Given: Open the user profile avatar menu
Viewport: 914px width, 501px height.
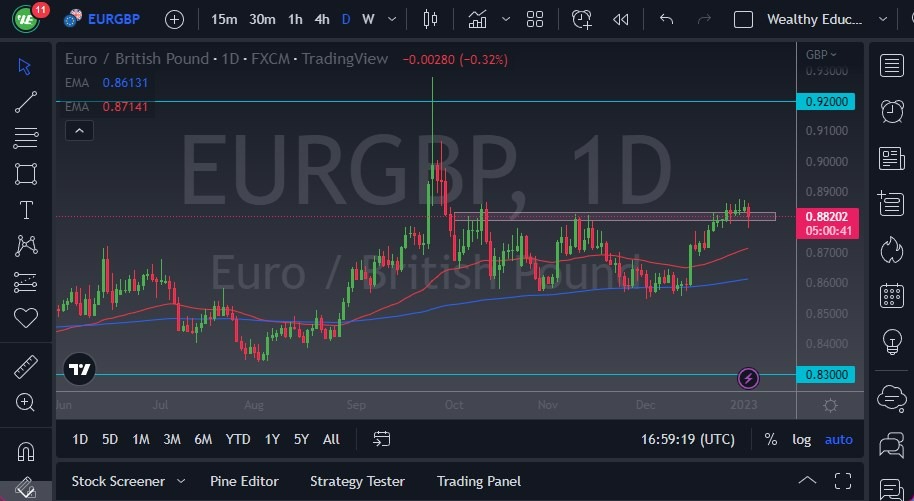Looking at the screenshot, I should [x=26, y=19].
